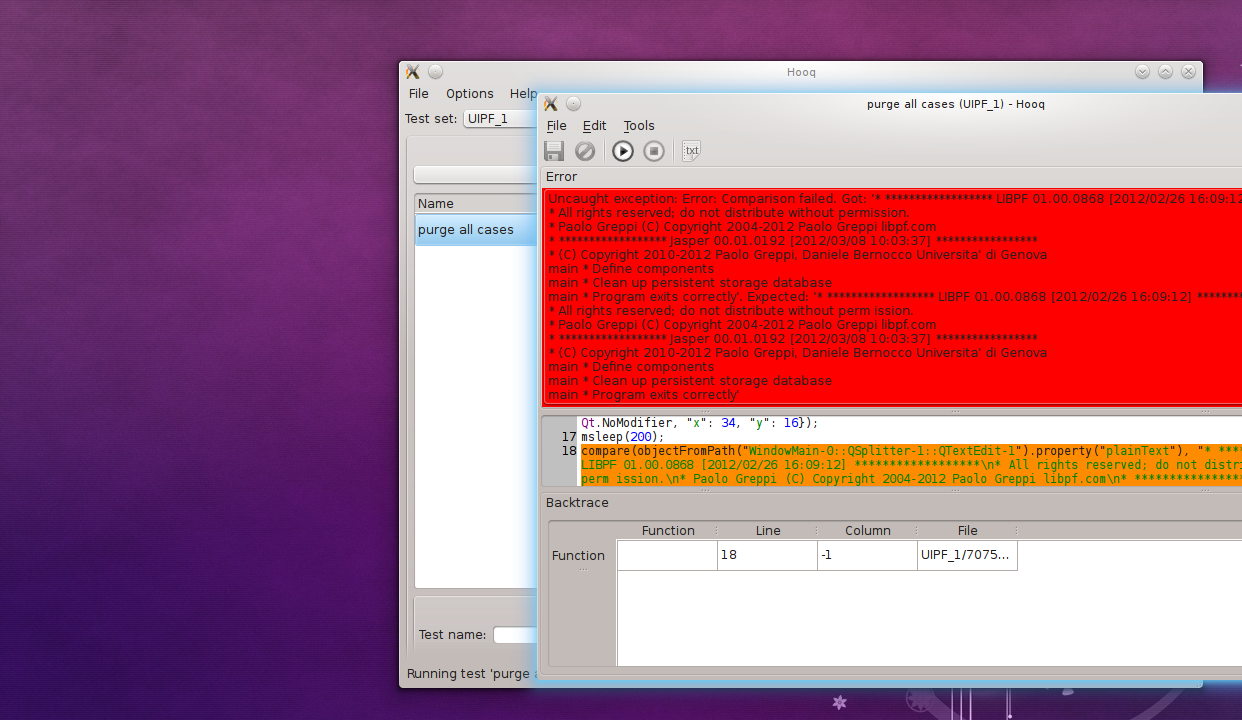1242x720 pixels.
Task: Run the test with the play icon
Action: [623, 151]
